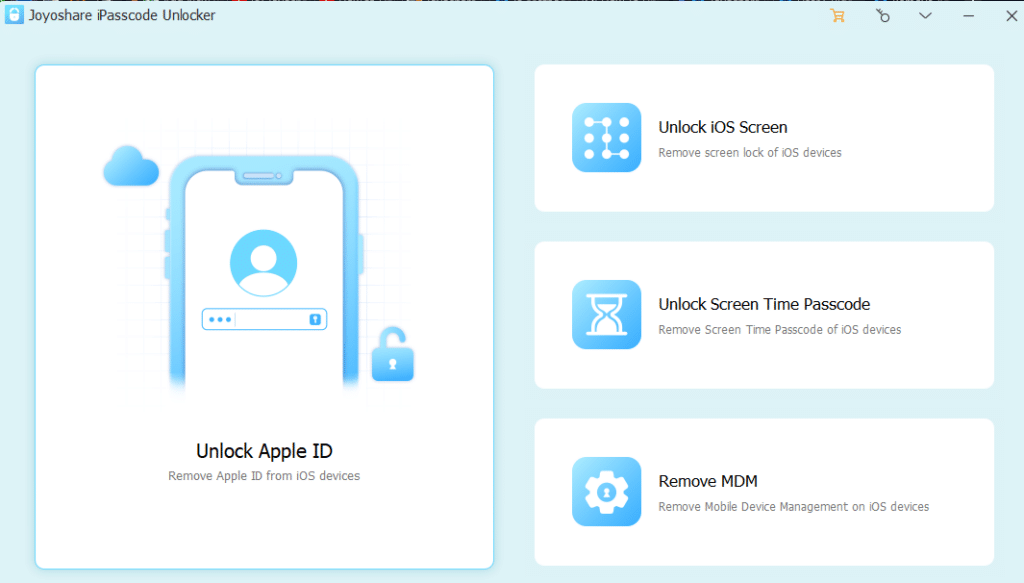This screenshot has width=1024, height=583.
Task: Select the Remove MDM gear icon
Action: pos(606,491)
